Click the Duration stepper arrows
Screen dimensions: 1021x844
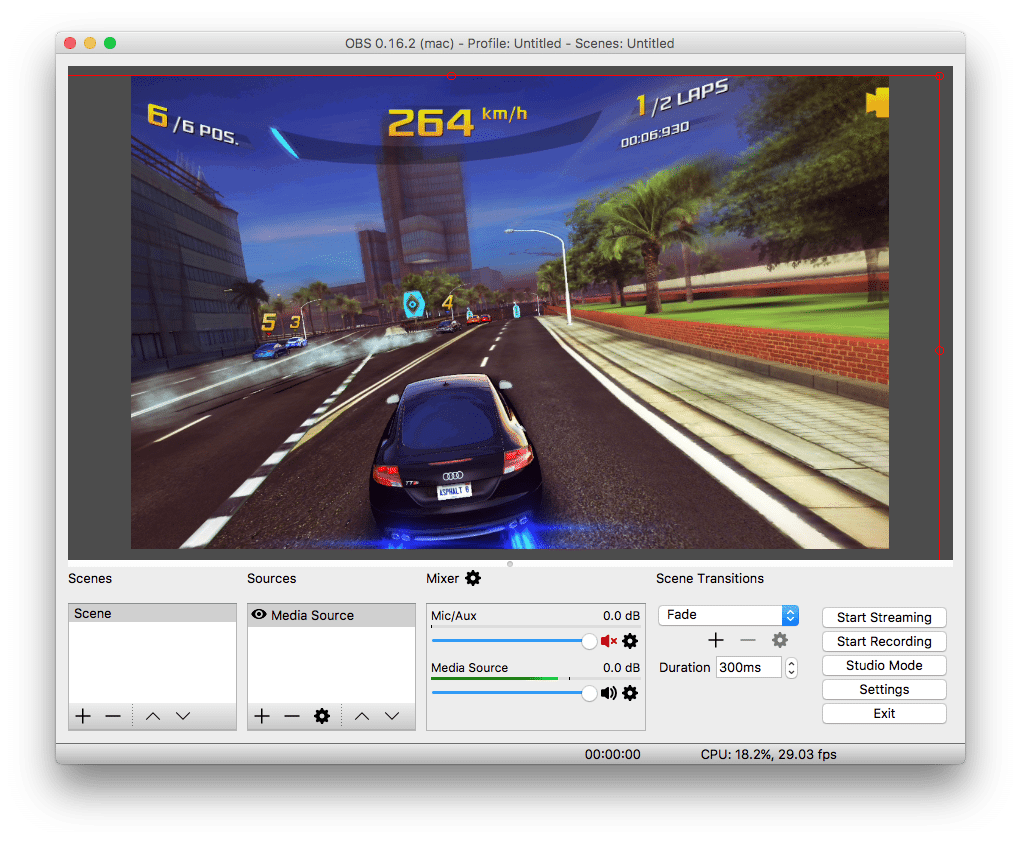pyautogui.click(x=791, y=668)
